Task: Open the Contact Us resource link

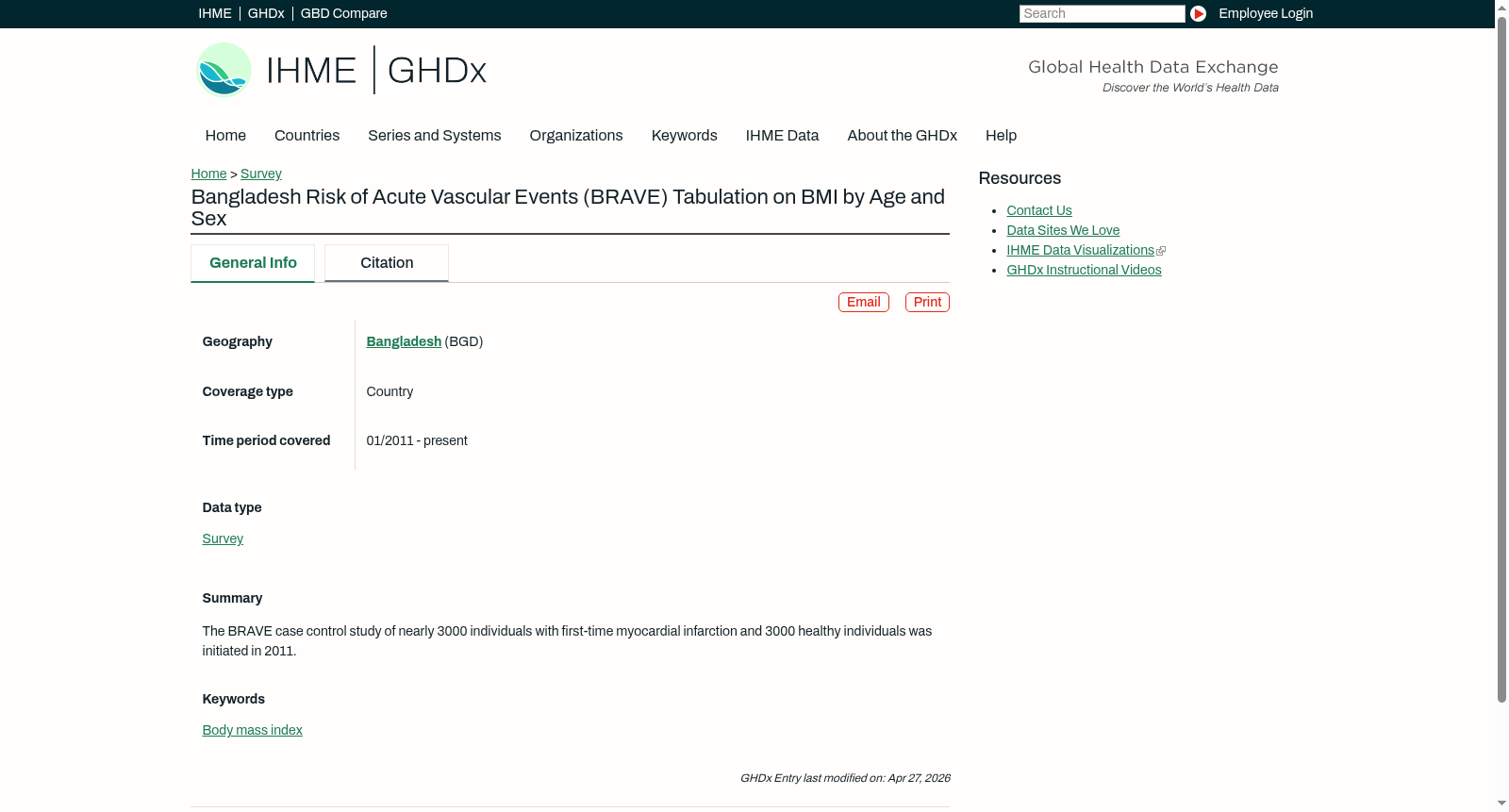Action: pos(1038,210)
